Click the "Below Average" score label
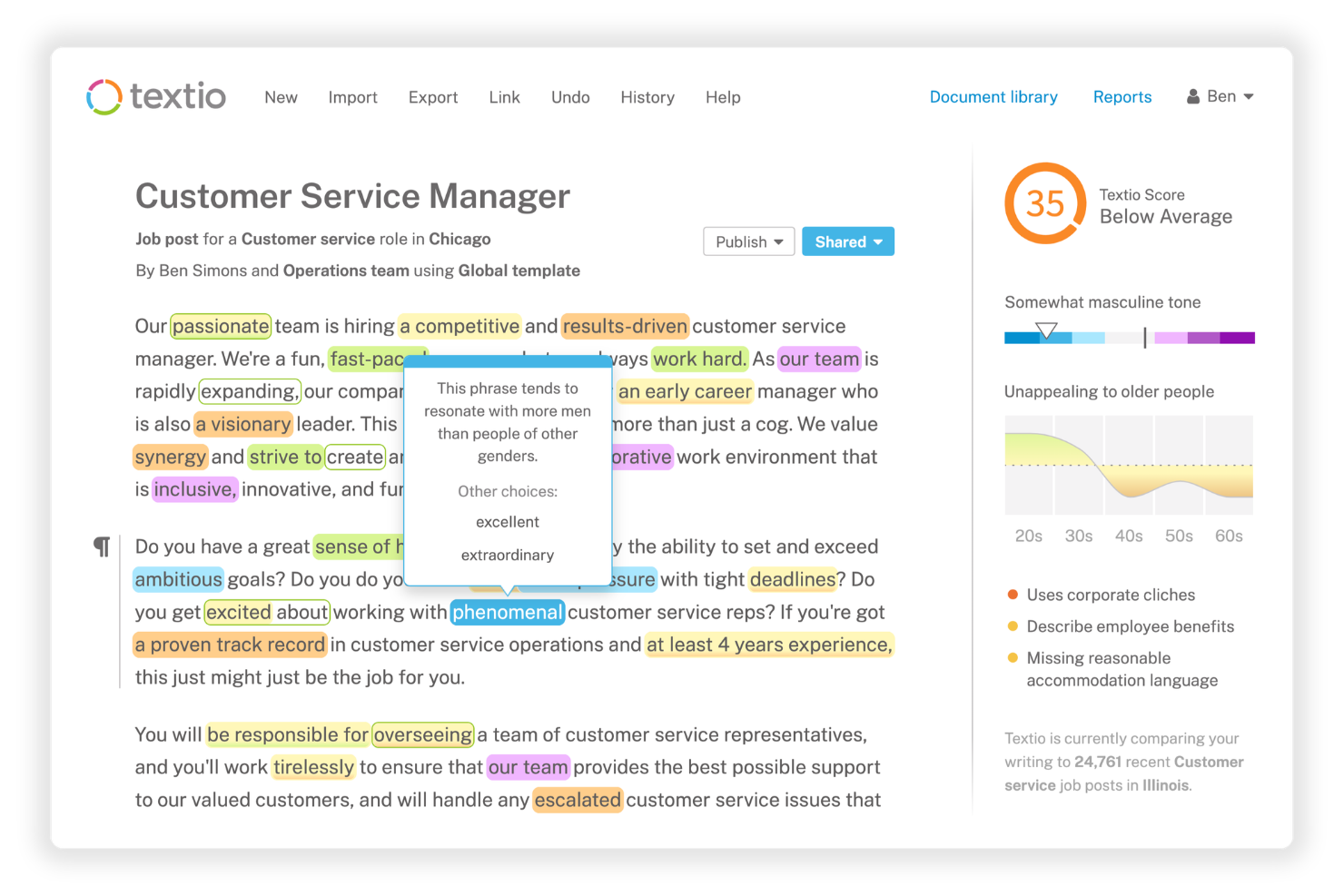The image size is (1344, 896). (1166, 216)
